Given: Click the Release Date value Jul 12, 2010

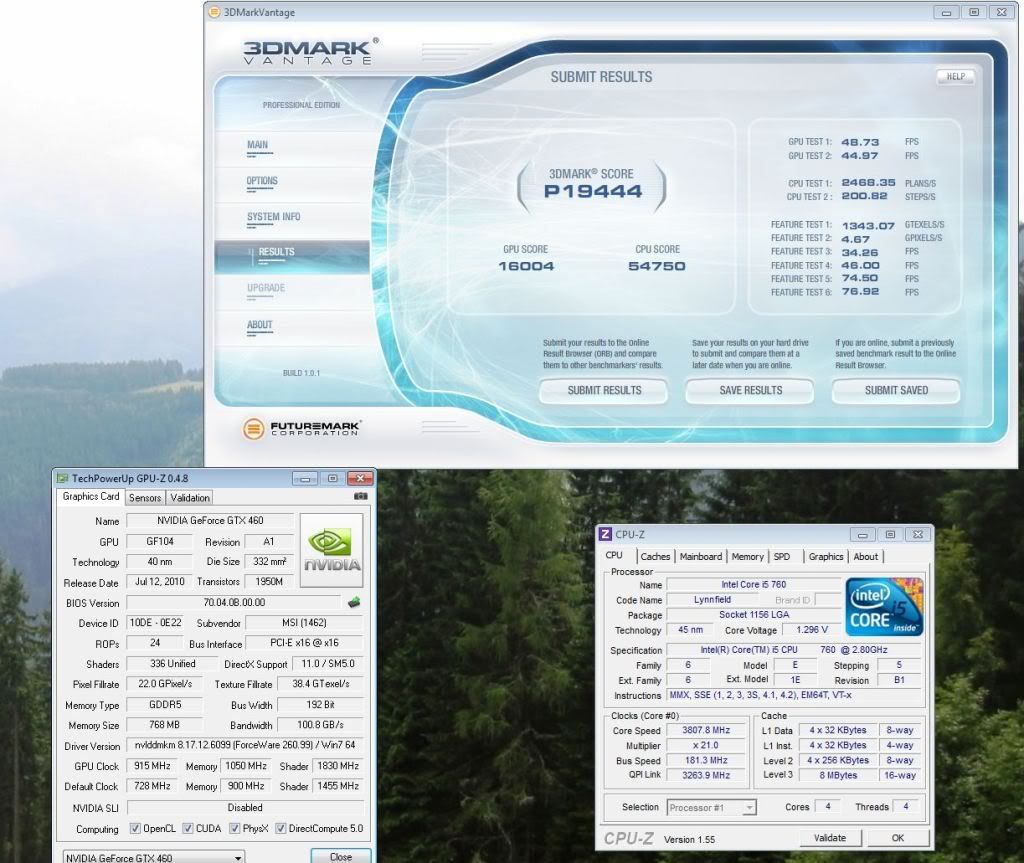Looking at the screenshot, I should pos(160,581).
